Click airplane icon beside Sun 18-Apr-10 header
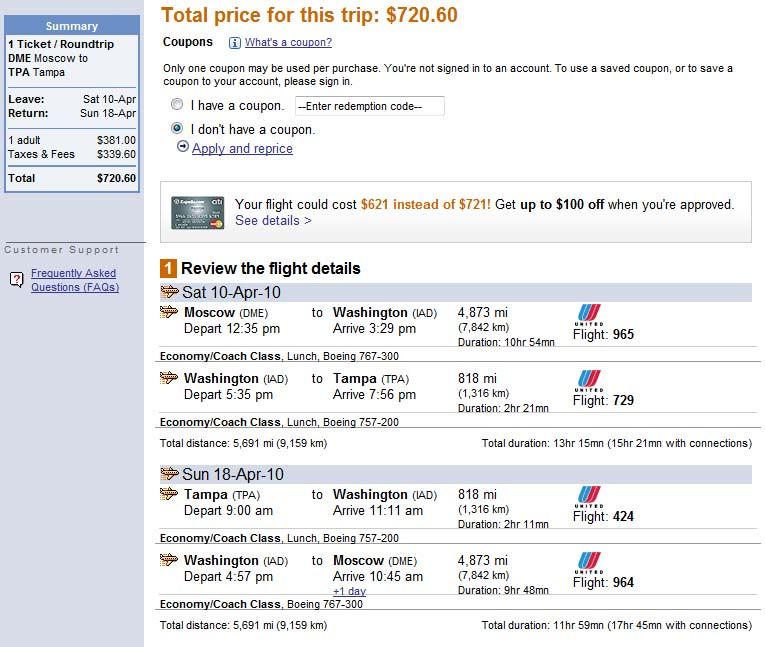 [x=169, y=473]
